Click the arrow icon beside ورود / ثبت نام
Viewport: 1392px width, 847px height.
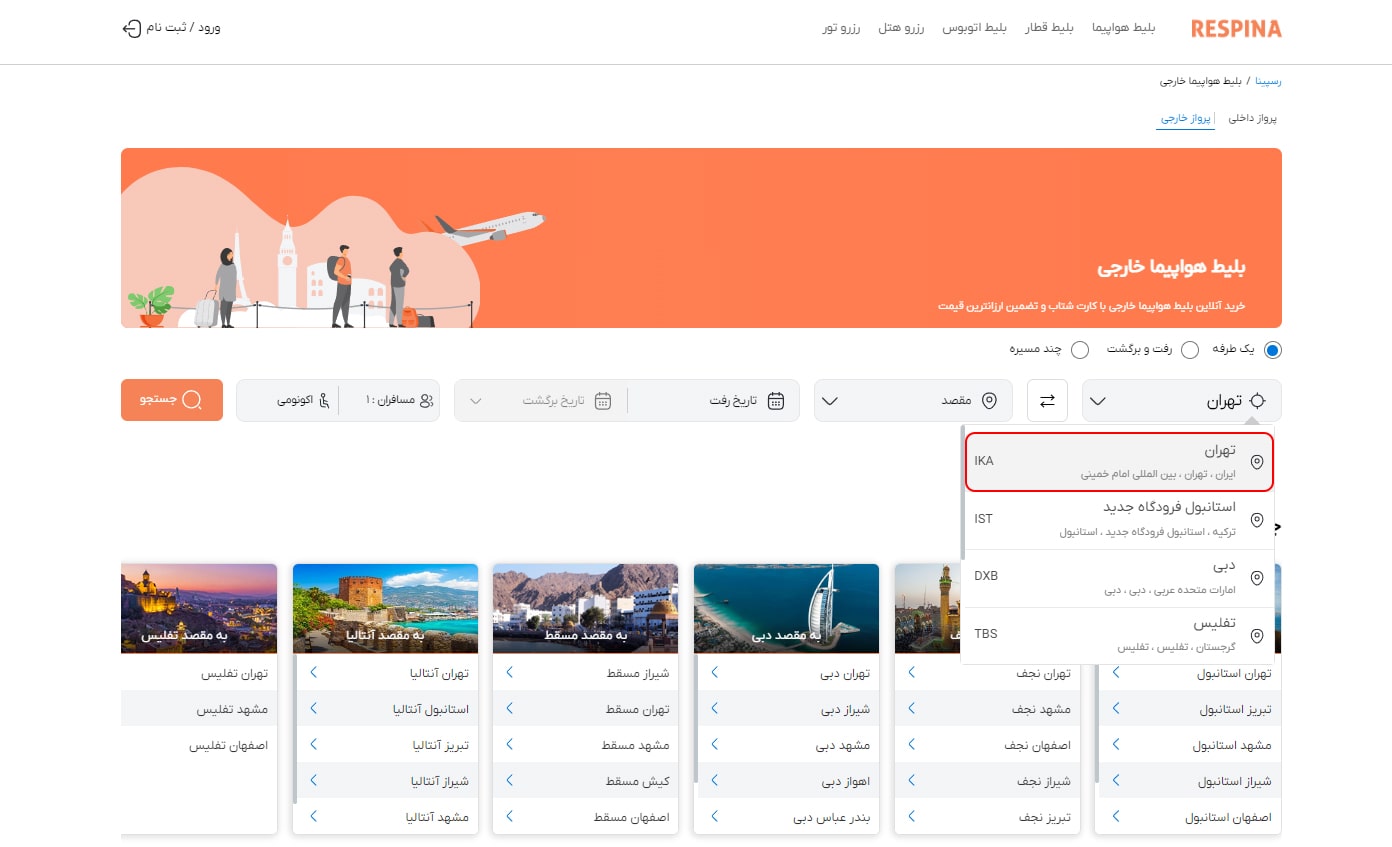pyautogui.click(x=131, y=29)
